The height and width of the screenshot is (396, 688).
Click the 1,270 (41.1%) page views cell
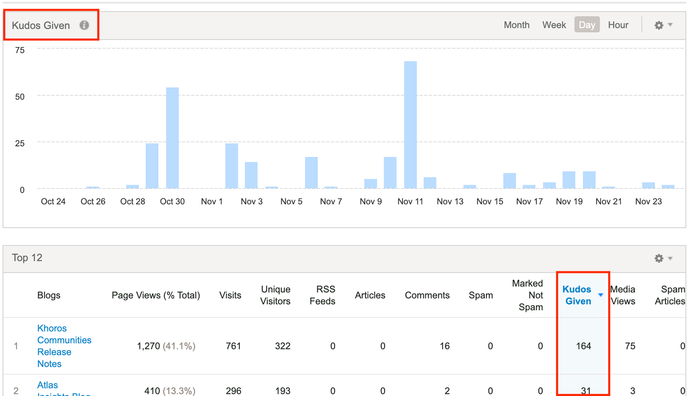[x=166, y=346]
